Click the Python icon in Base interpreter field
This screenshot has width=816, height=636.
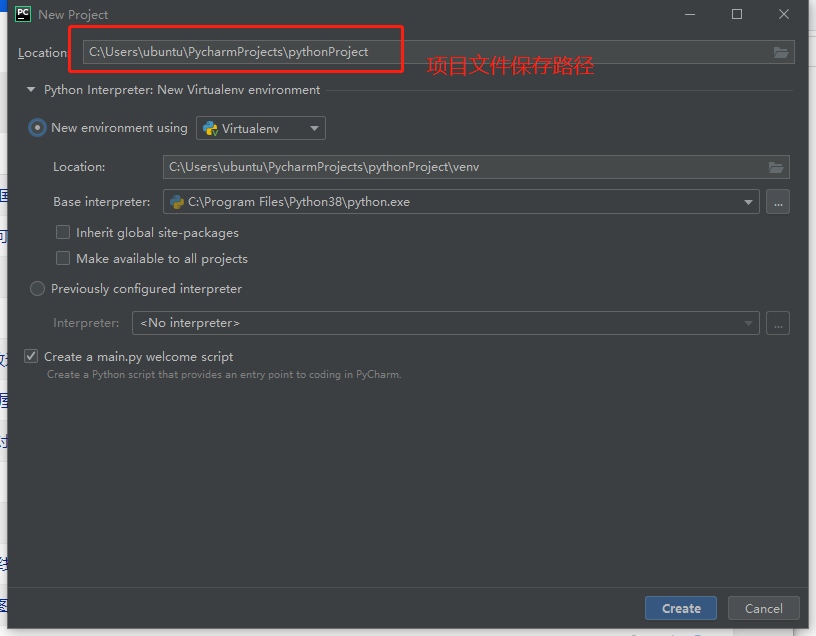(x=177, y=202)
